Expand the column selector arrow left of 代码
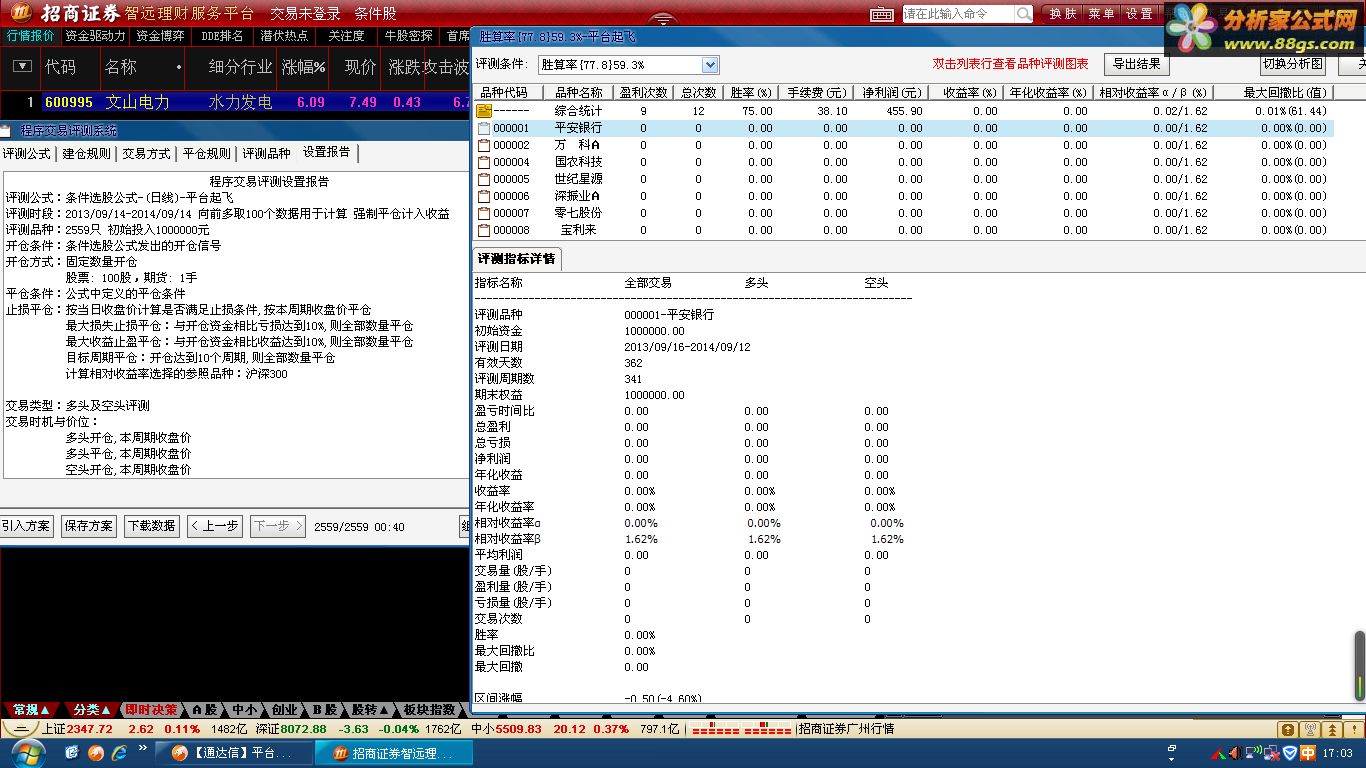Image resolution: width=1366 pixels, height=768 pixels. pos(23,66)
